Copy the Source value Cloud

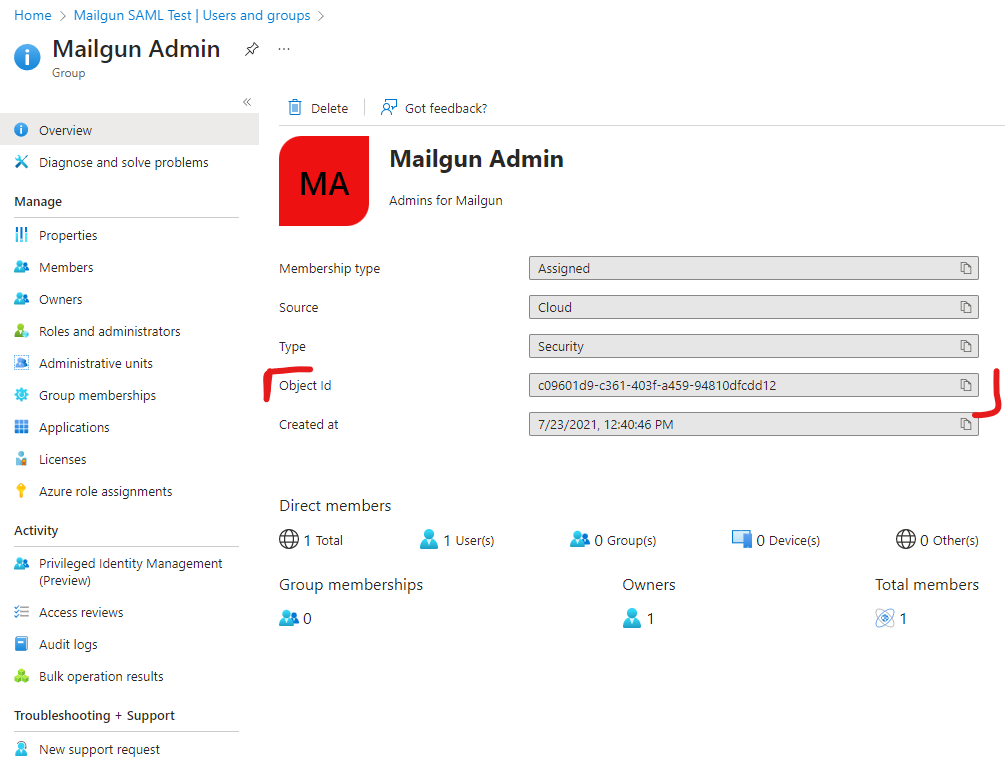point(965,307)
